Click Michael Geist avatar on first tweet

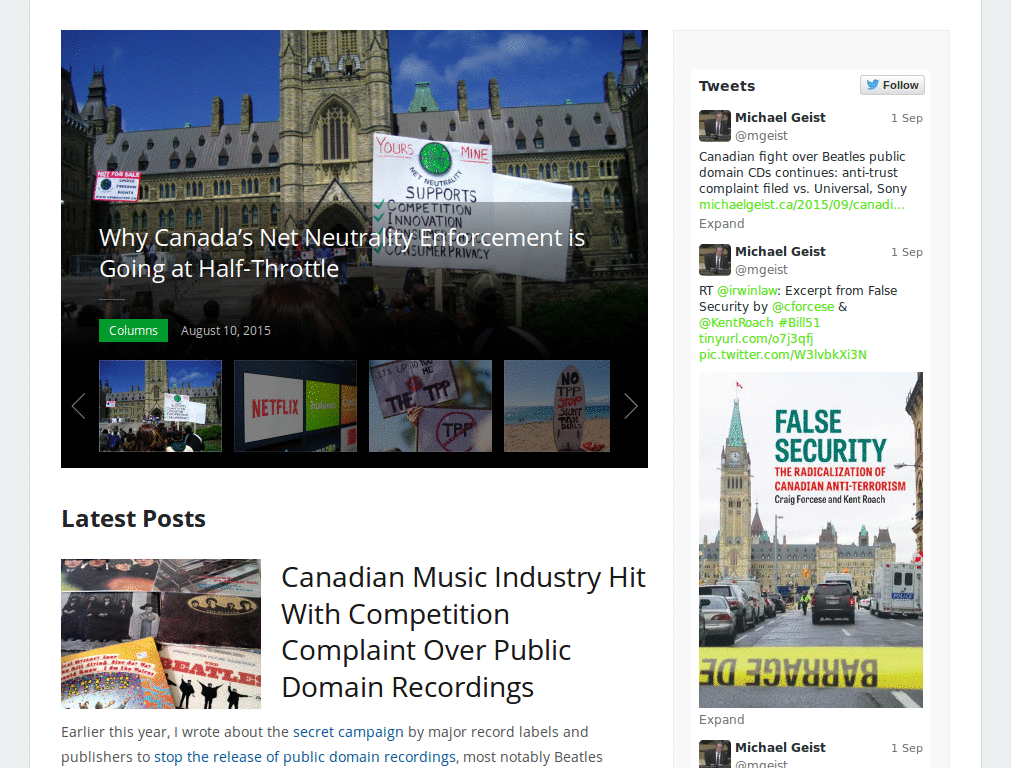(714, 126)
